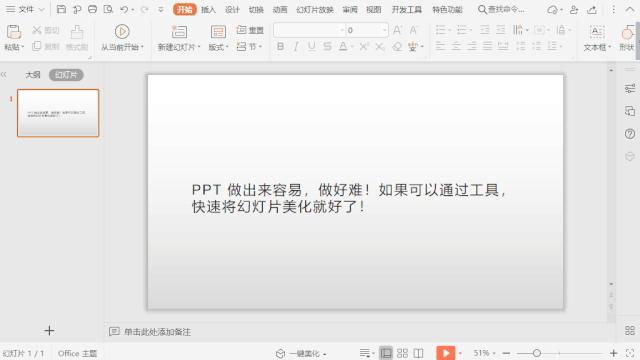This screenshot has height=360, width=640.
Task: Open the font name combo box
Action: pos(310,30)
